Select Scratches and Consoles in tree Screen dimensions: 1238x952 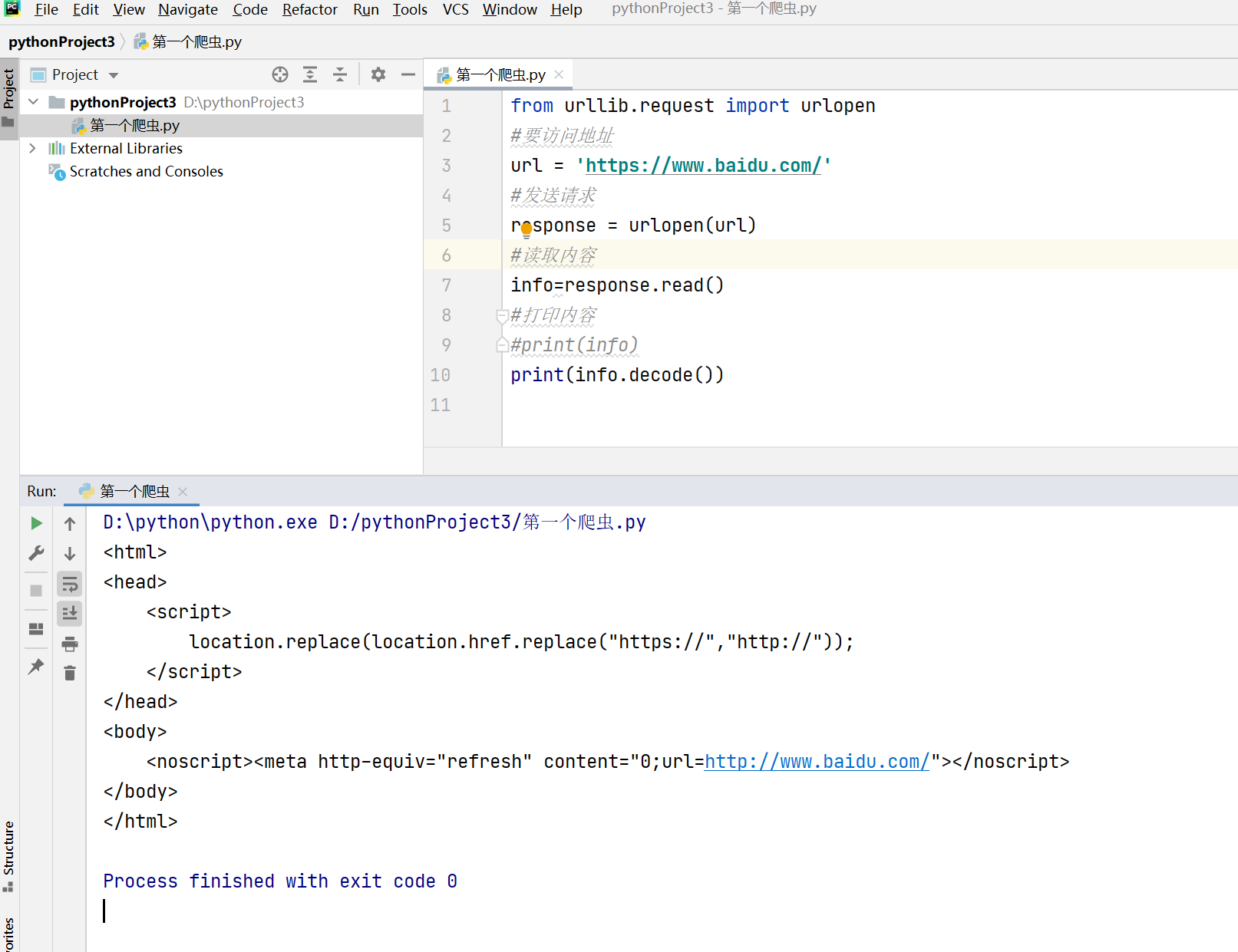(146, 171)
